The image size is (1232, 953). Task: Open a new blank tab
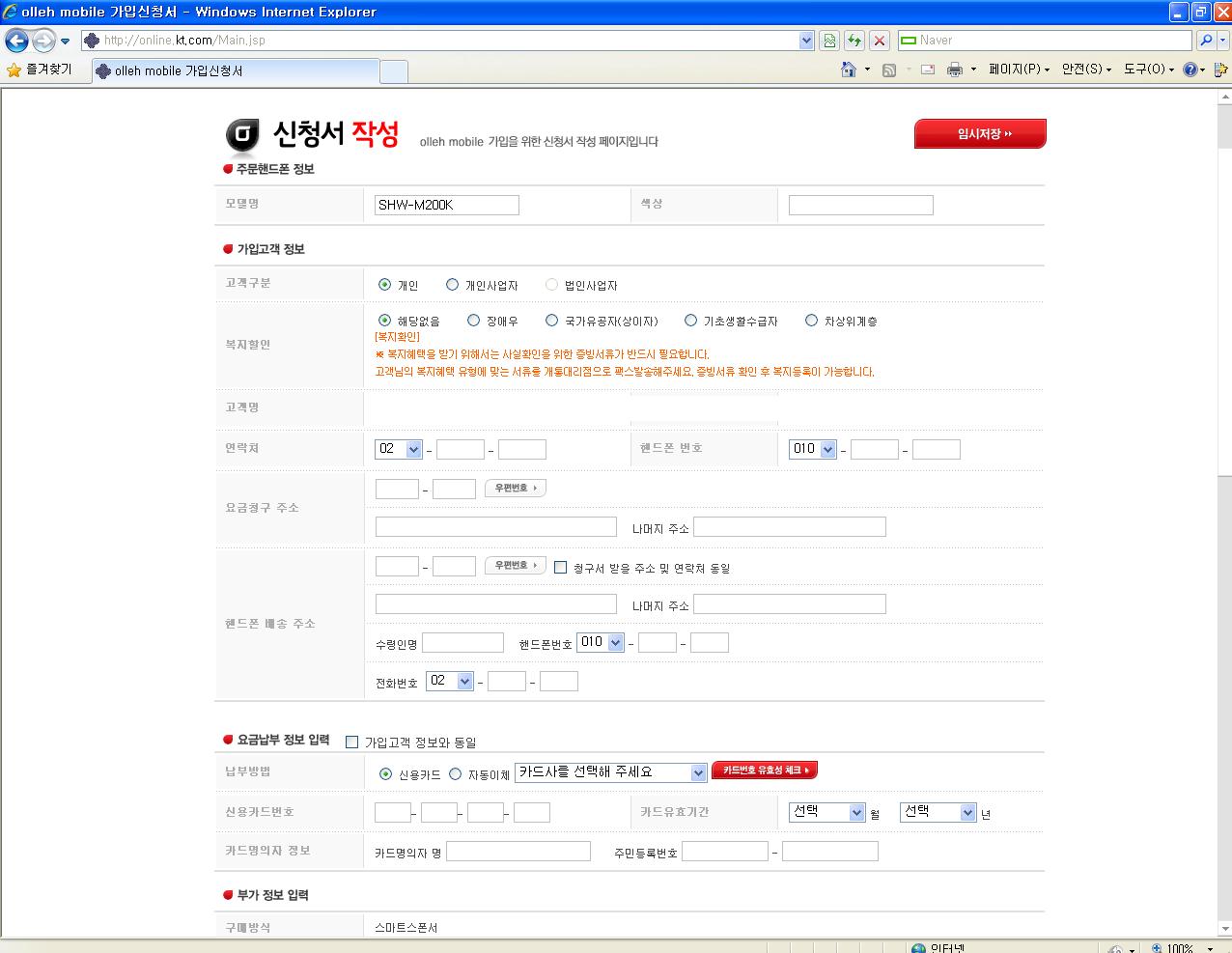pyautogui.click(x=394, y=71)
